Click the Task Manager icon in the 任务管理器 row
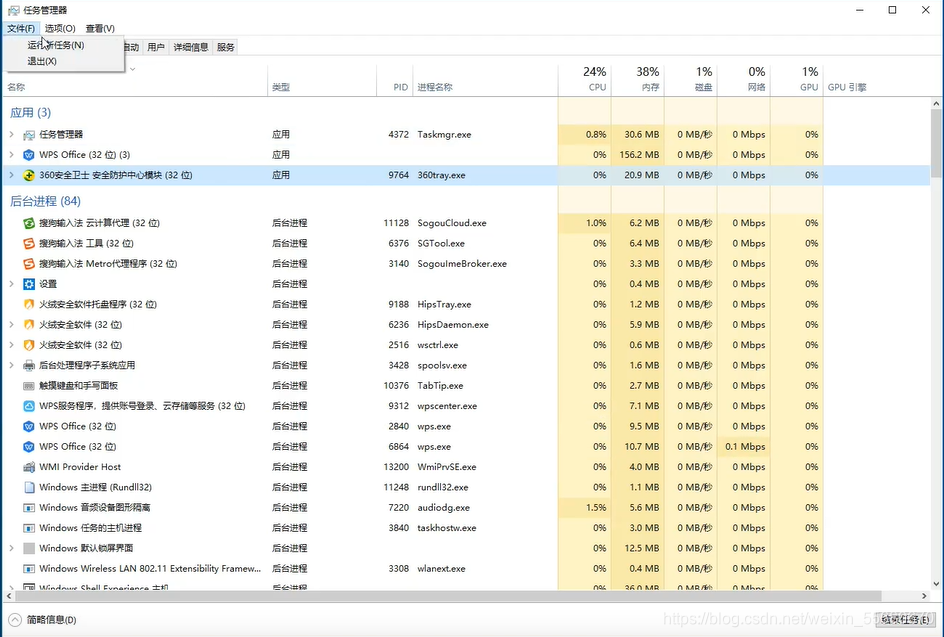 point(29,135)
